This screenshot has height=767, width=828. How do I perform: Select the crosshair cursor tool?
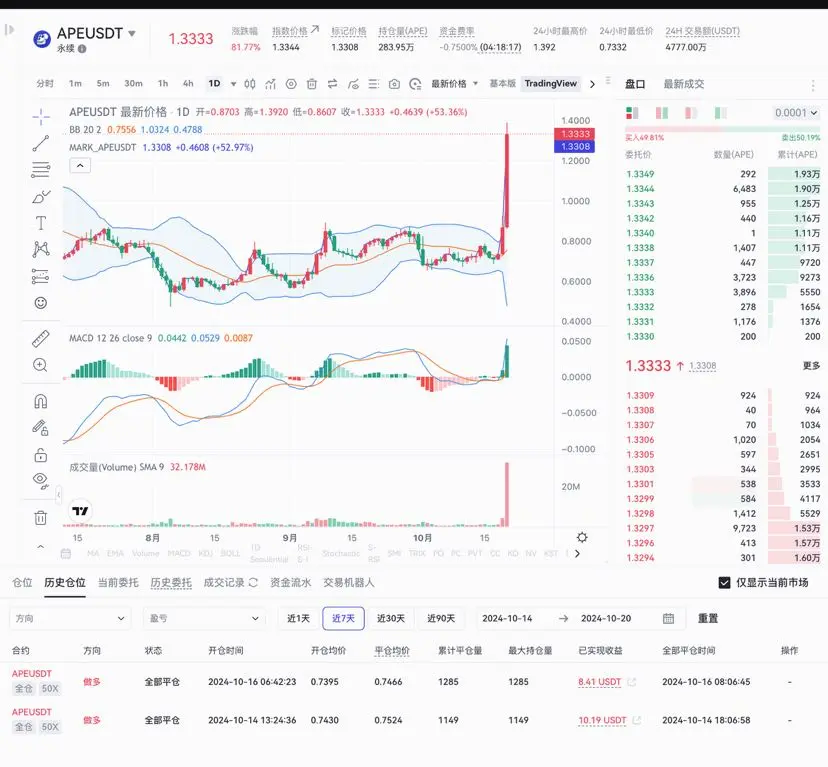[41, 117]
